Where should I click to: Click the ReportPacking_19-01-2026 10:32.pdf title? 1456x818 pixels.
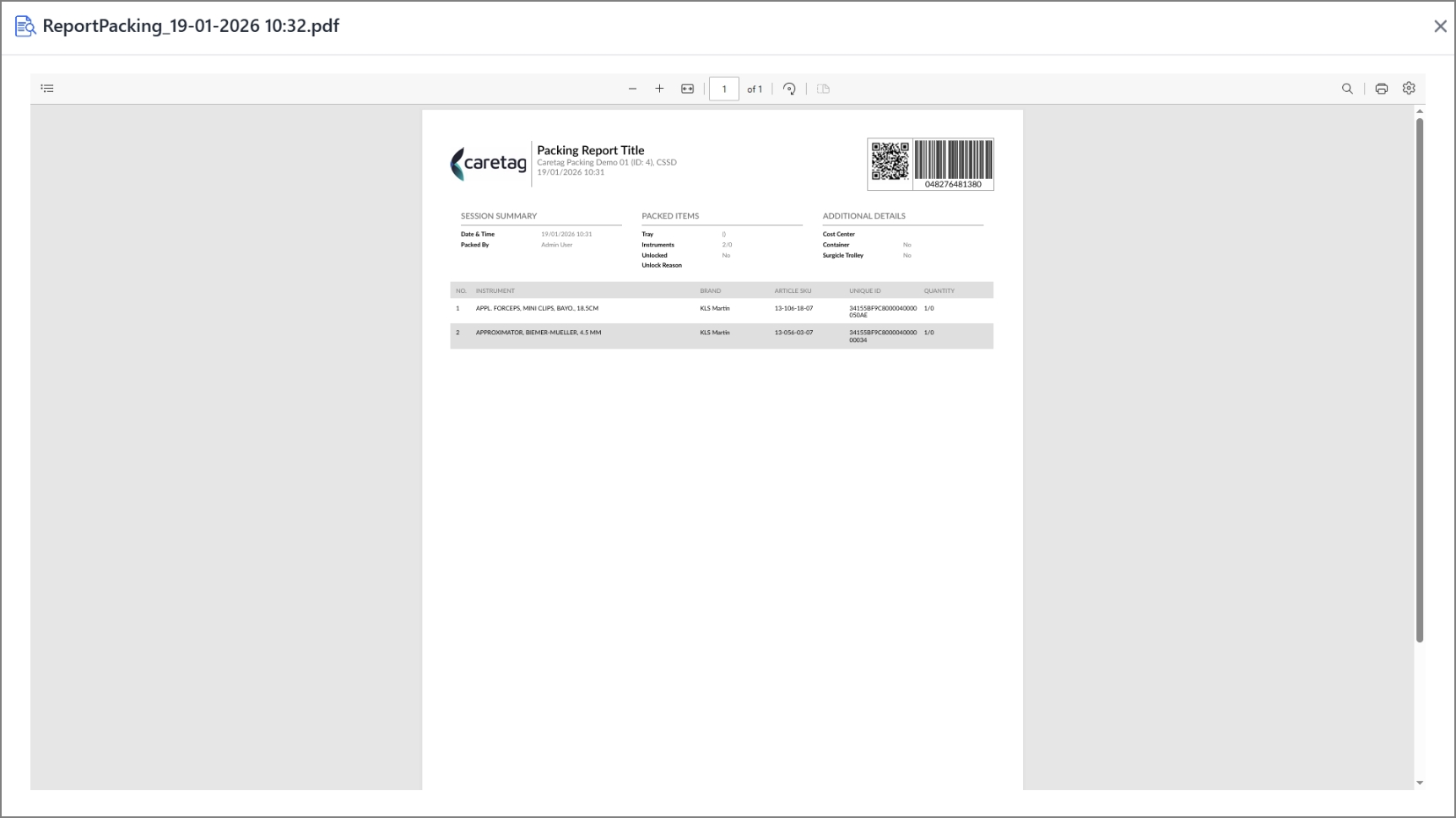click(191, 26)
